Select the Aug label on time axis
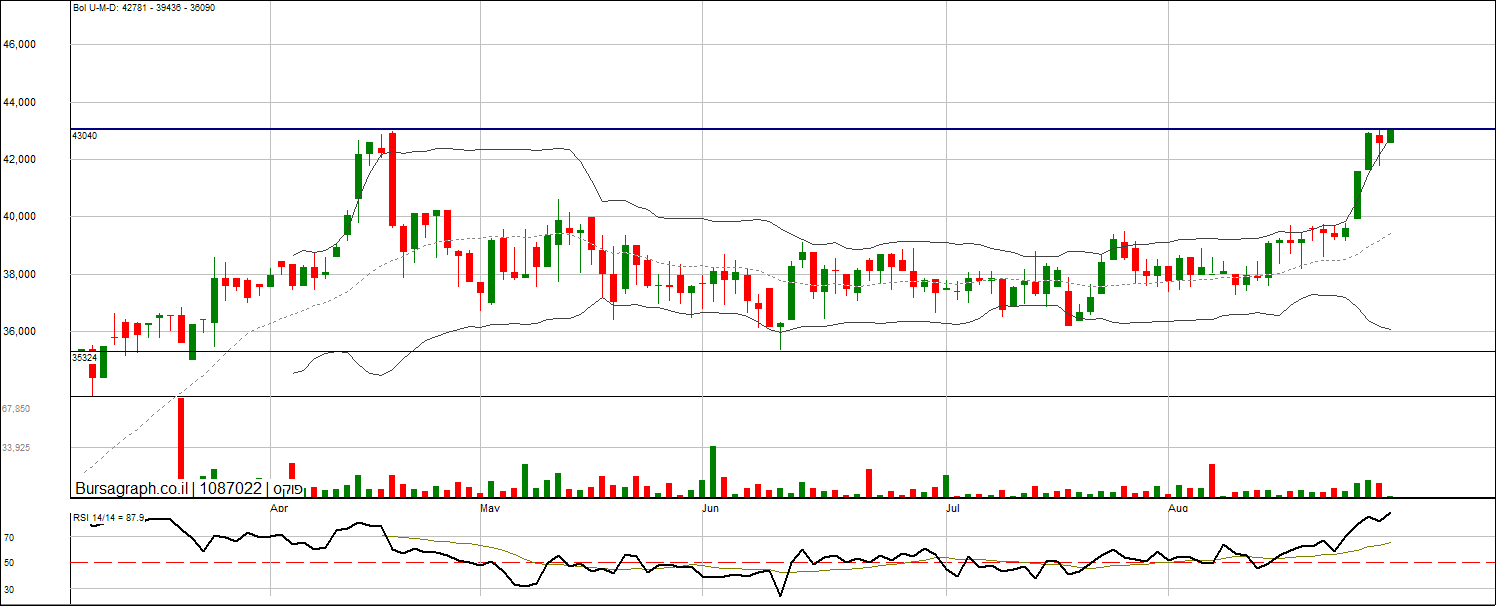 (1179, 509)
